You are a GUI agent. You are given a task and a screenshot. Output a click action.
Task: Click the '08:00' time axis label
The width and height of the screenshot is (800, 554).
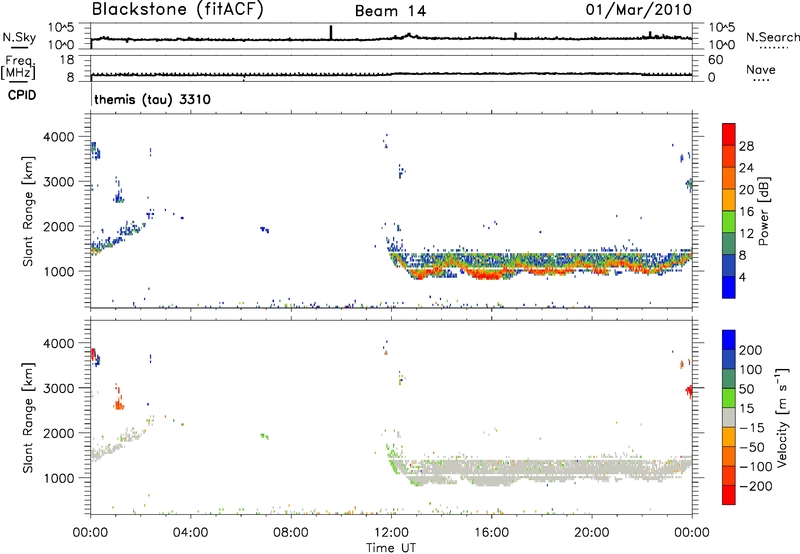(x=291, y=533)
